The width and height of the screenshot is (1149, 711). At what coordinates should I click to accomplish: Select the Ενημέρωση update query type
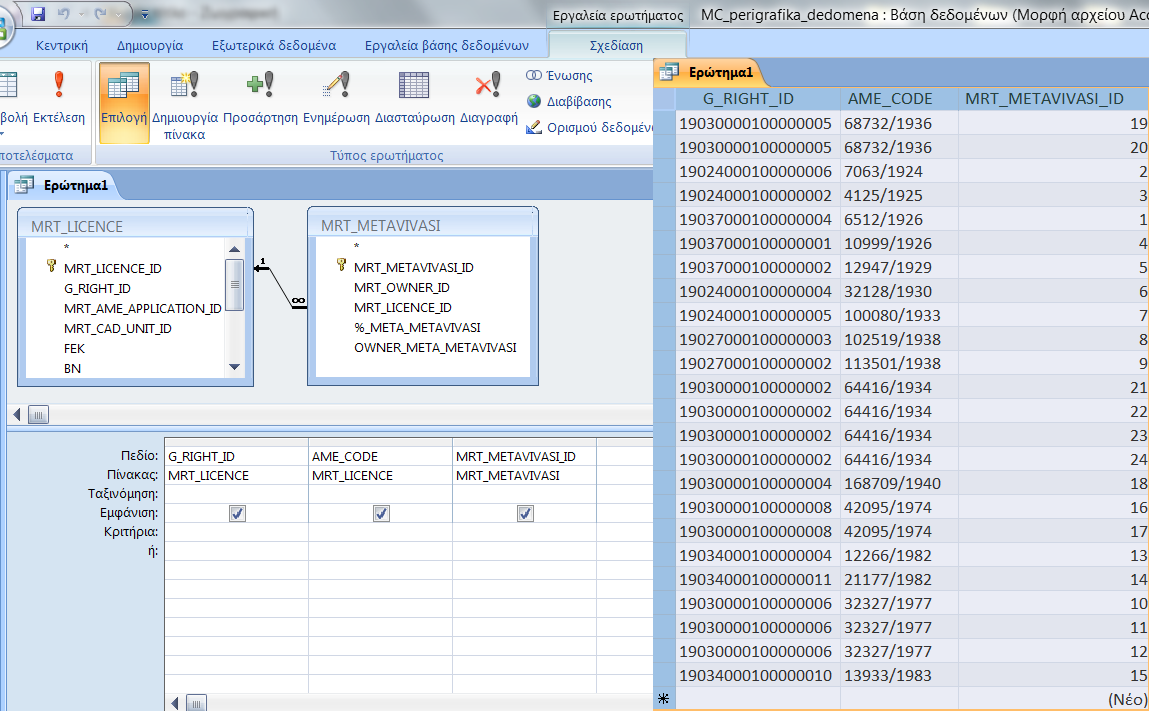(336, 98)
